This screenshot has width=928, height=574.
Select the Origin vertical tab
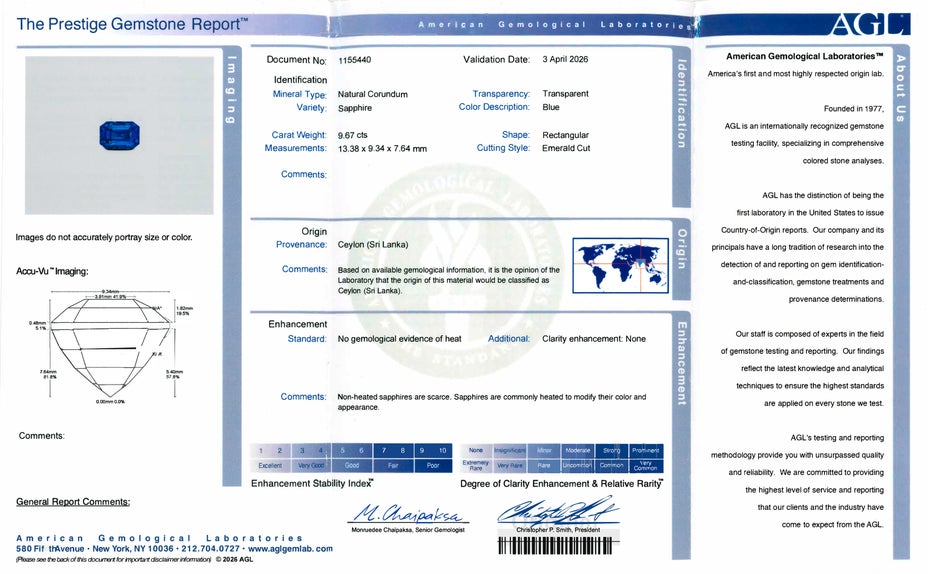pos(681,249)
